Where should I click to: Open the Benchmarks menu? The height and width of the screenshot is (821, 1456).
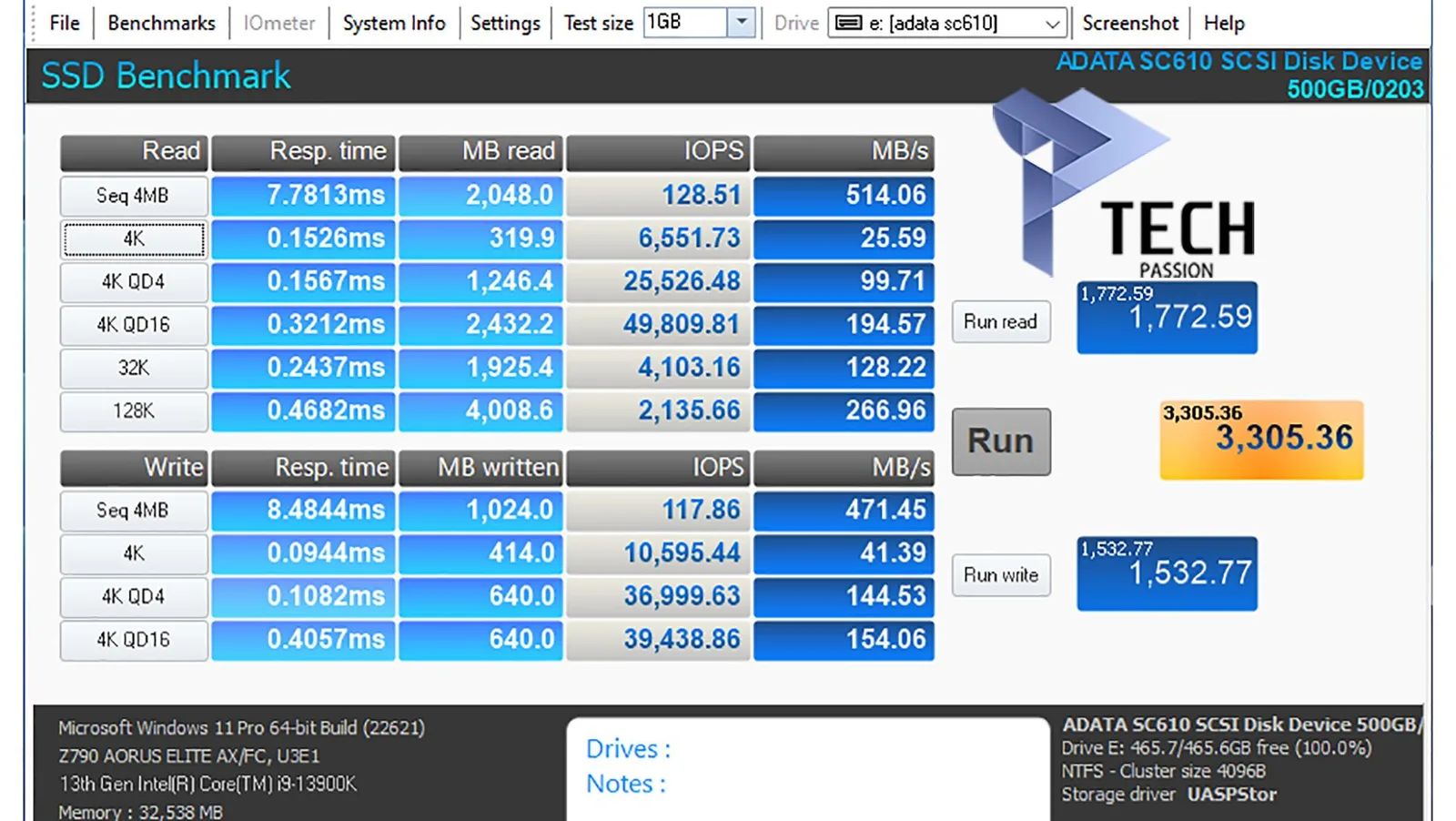161,23
